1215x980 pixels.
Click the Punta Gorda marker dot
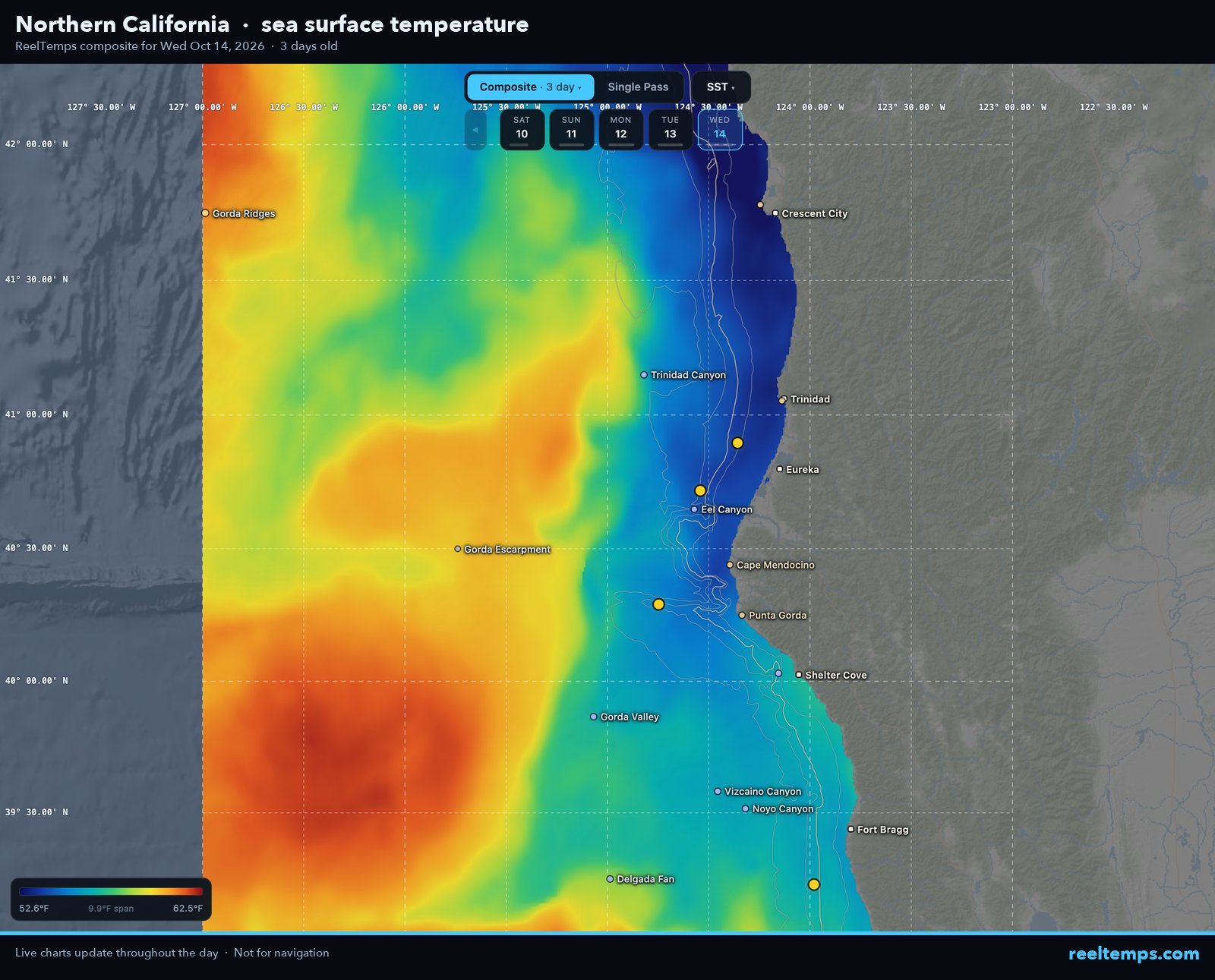point(742,615)
